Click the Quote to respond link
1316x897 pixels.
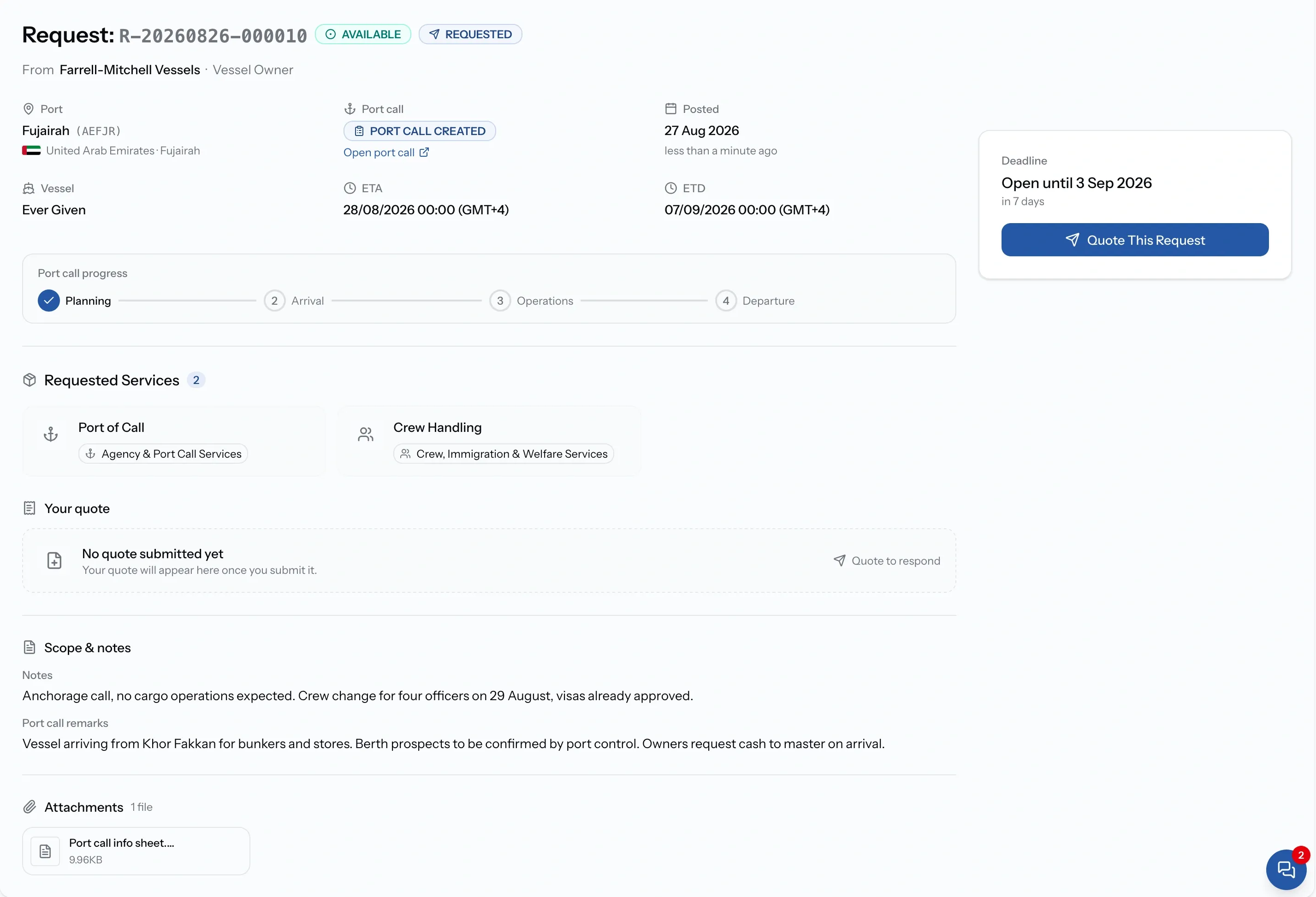click(x=886, y=560)
